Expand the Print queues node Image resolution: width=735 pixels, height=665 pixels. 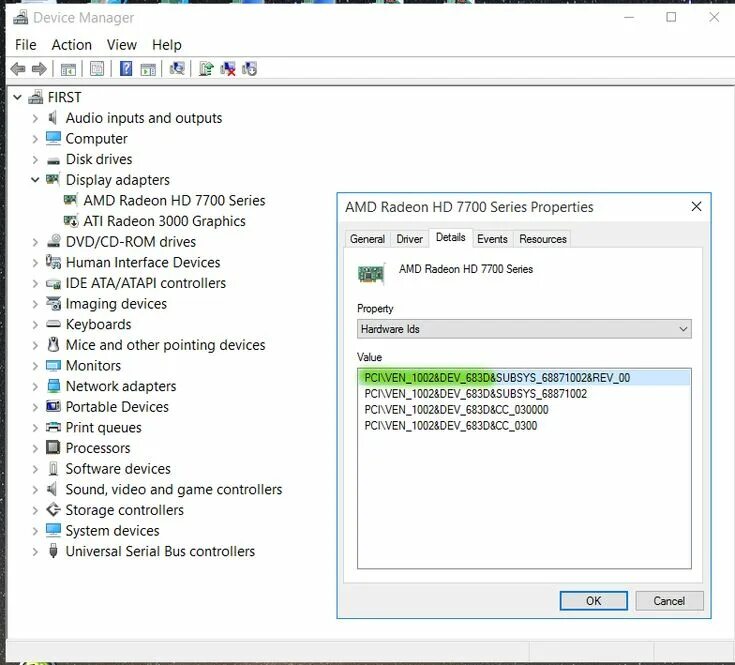(35, 427)
